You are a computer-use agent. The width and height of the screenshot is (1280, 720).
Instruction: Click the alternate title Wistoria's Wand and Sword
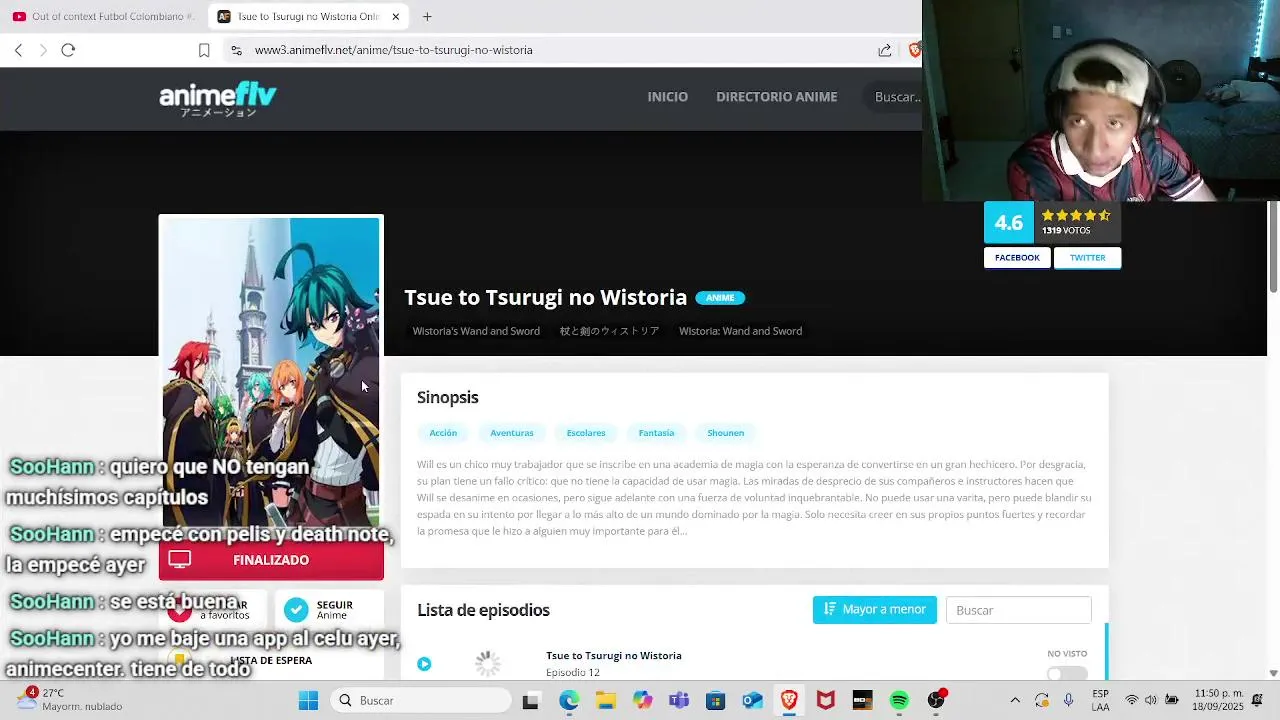476,331
